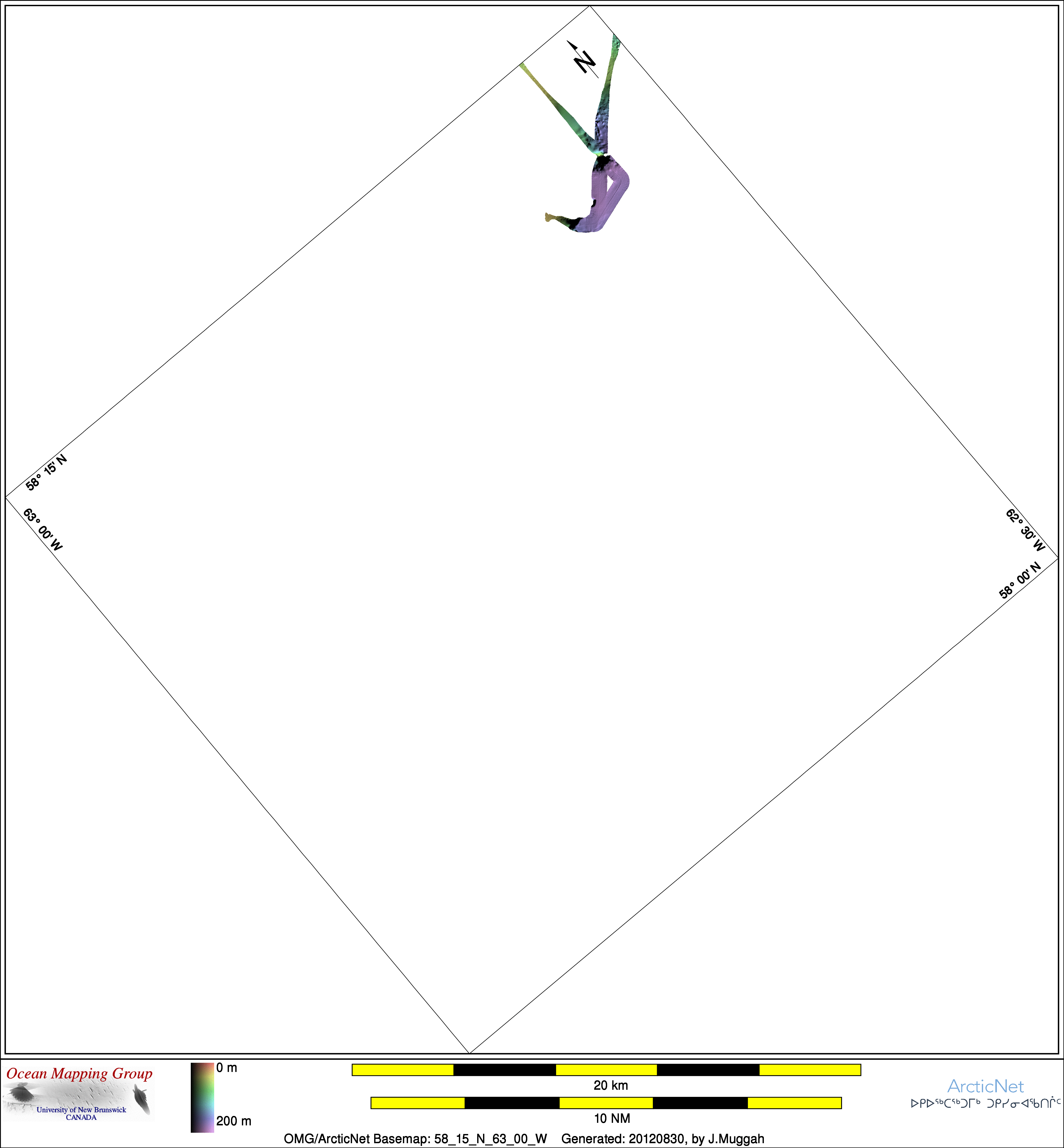This screenshot has height=1148, width=1064.
Task: Click the 200 m depth label
Action: (x=234, y=1121)
